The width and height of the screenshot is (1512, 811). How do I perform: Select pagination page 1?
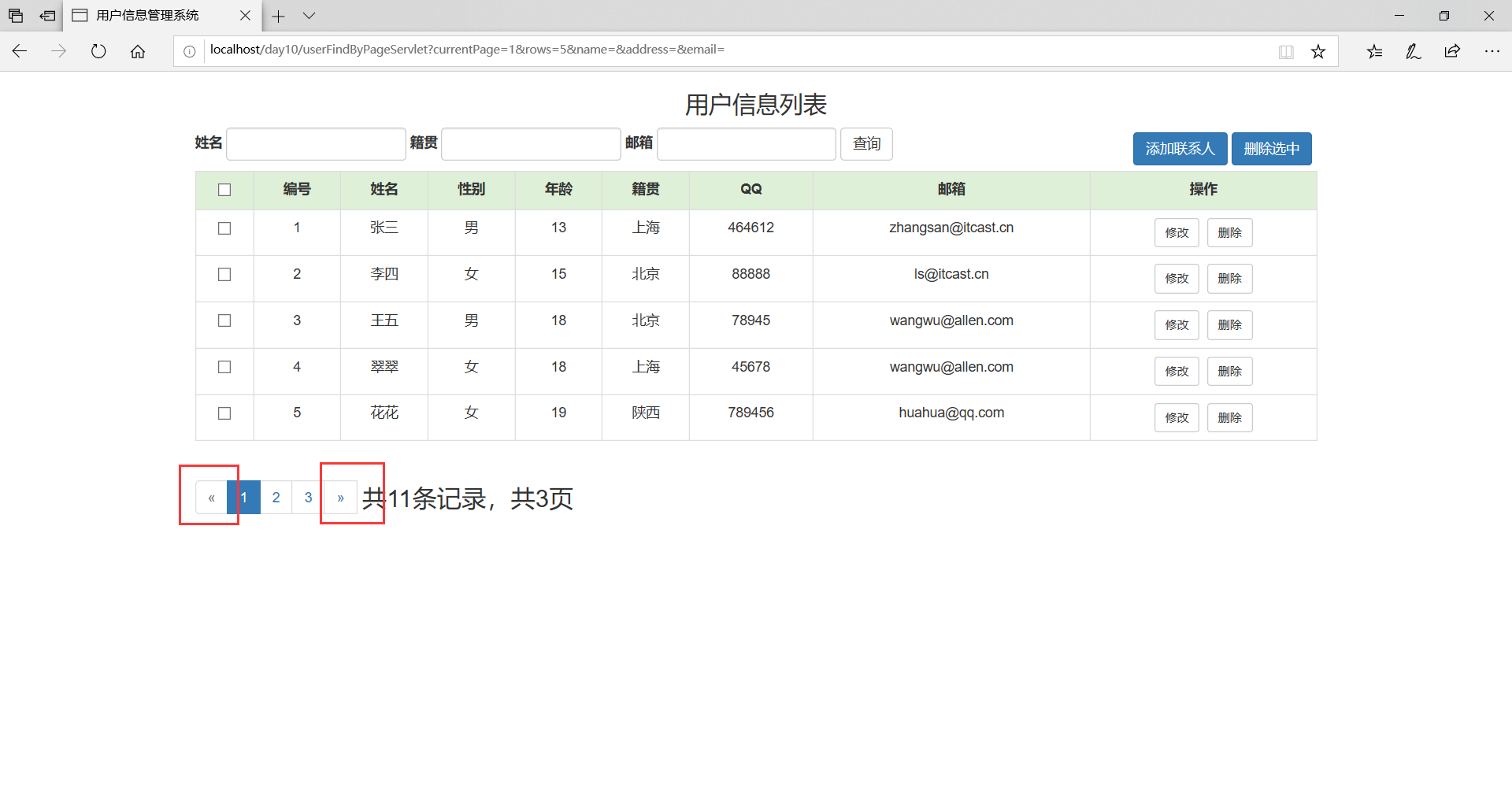[x=244, y=498]
